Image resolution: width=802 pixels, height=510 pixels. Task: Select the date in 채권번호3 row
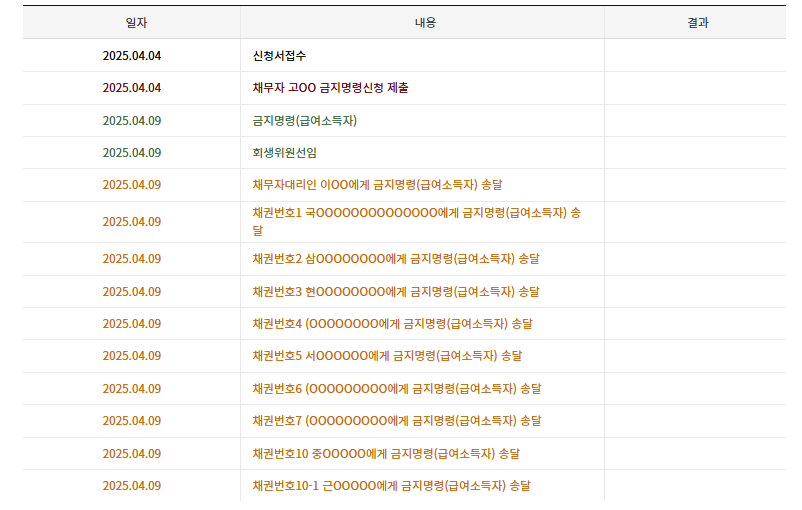click(x=132, y=292)
